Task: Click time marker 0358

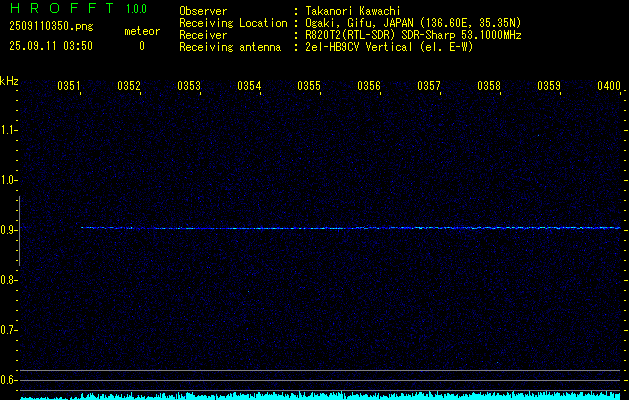Action: [489, 86]
